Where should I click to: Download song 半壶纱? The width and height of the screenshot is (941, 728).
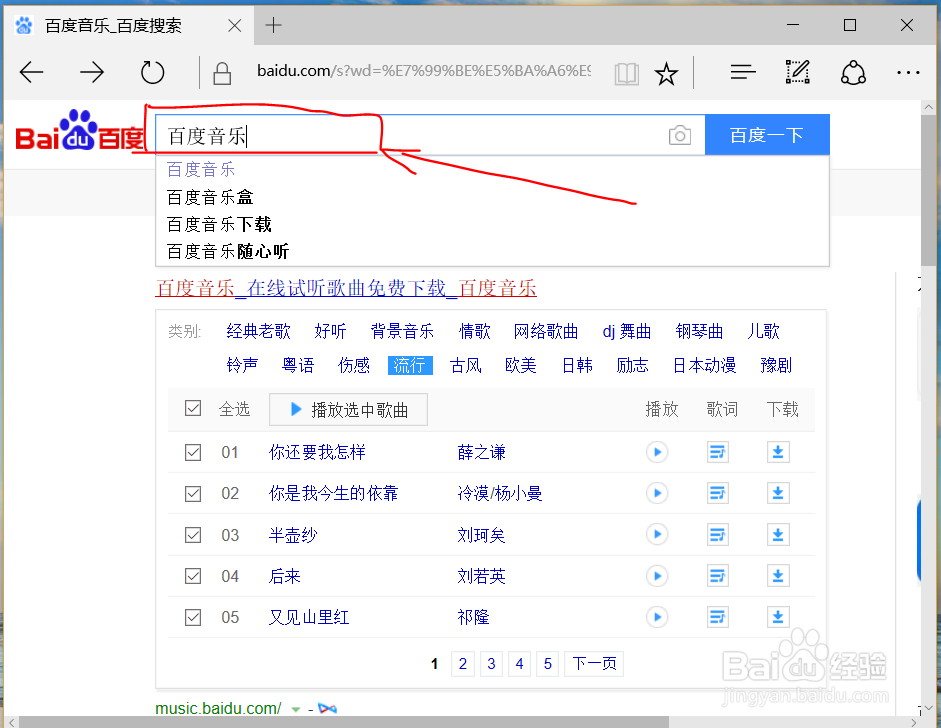pyautogui.click(x=778, y=534)
